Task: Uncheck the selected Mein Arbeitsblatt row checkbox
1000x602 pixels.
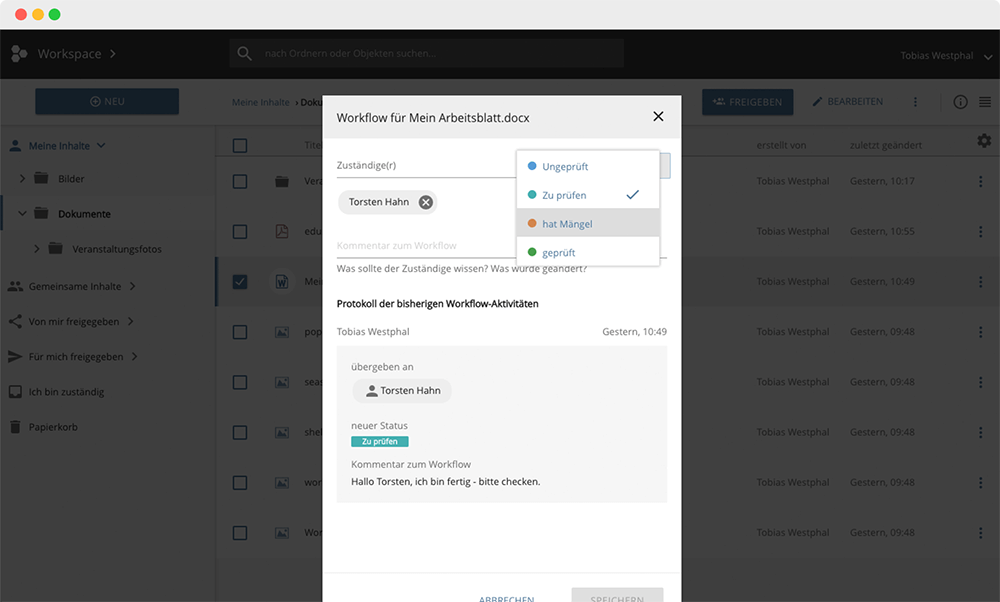Action: [239, 281]
